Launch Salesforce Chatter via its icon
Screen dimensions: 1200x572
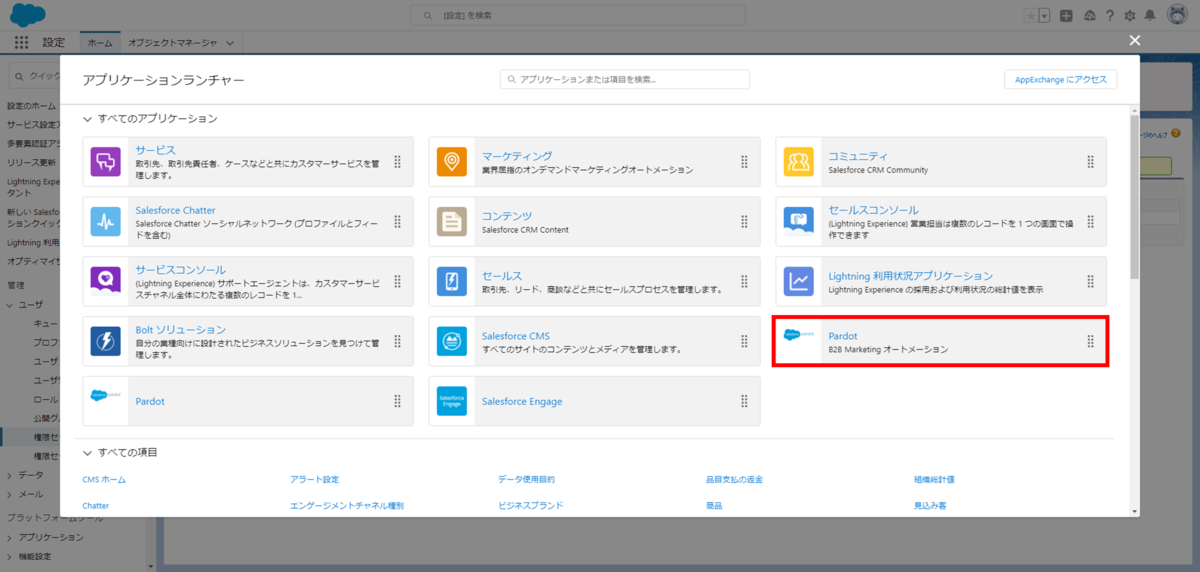(105, 221)
